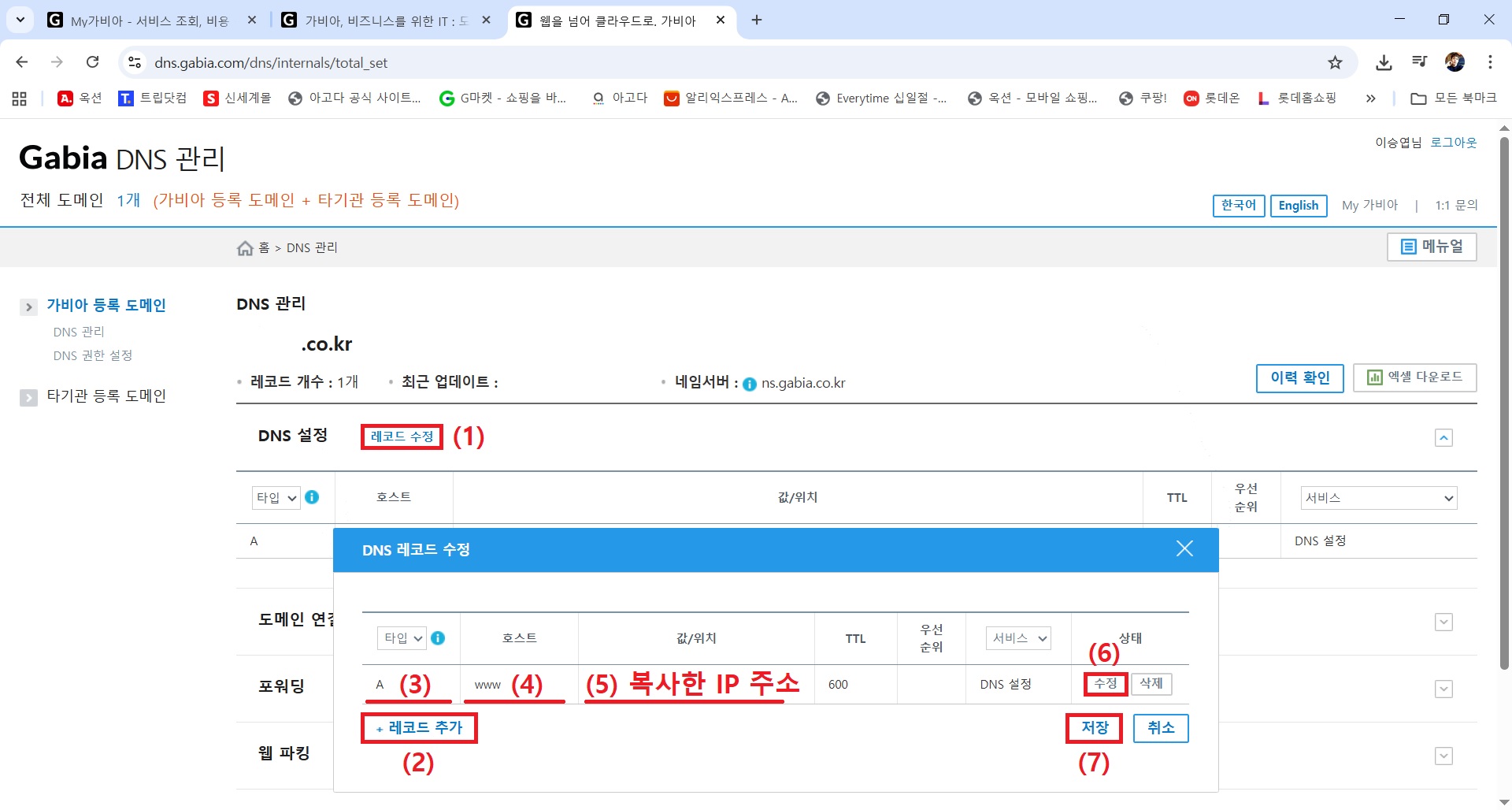Click the home icon in breadcrumb
Viewport: 1512px width, 810px height.
point(245,248)
